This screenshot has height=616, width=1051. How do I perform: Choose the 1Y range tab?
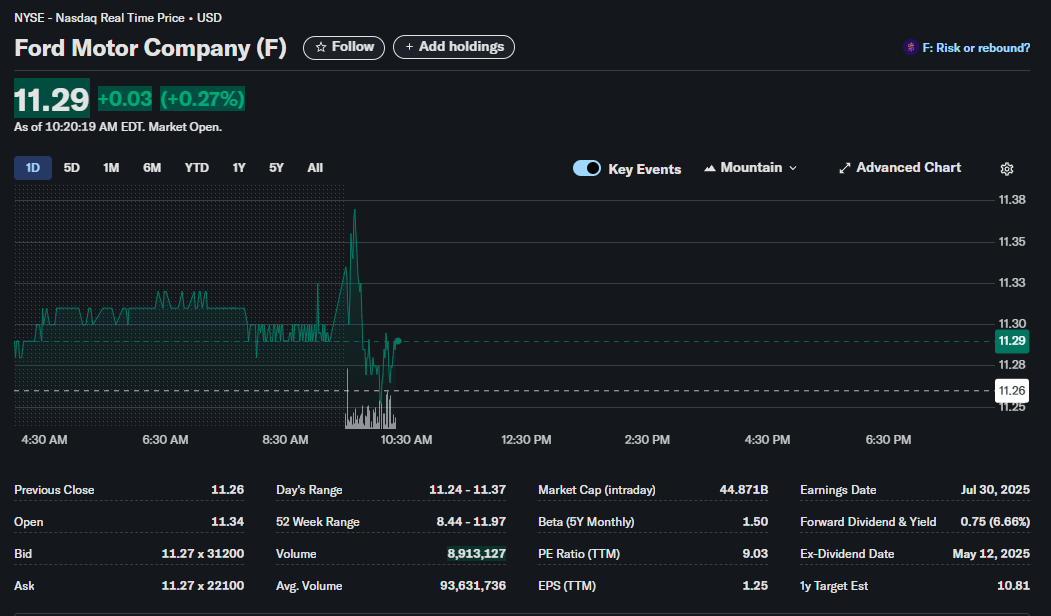tap(239, 168)
